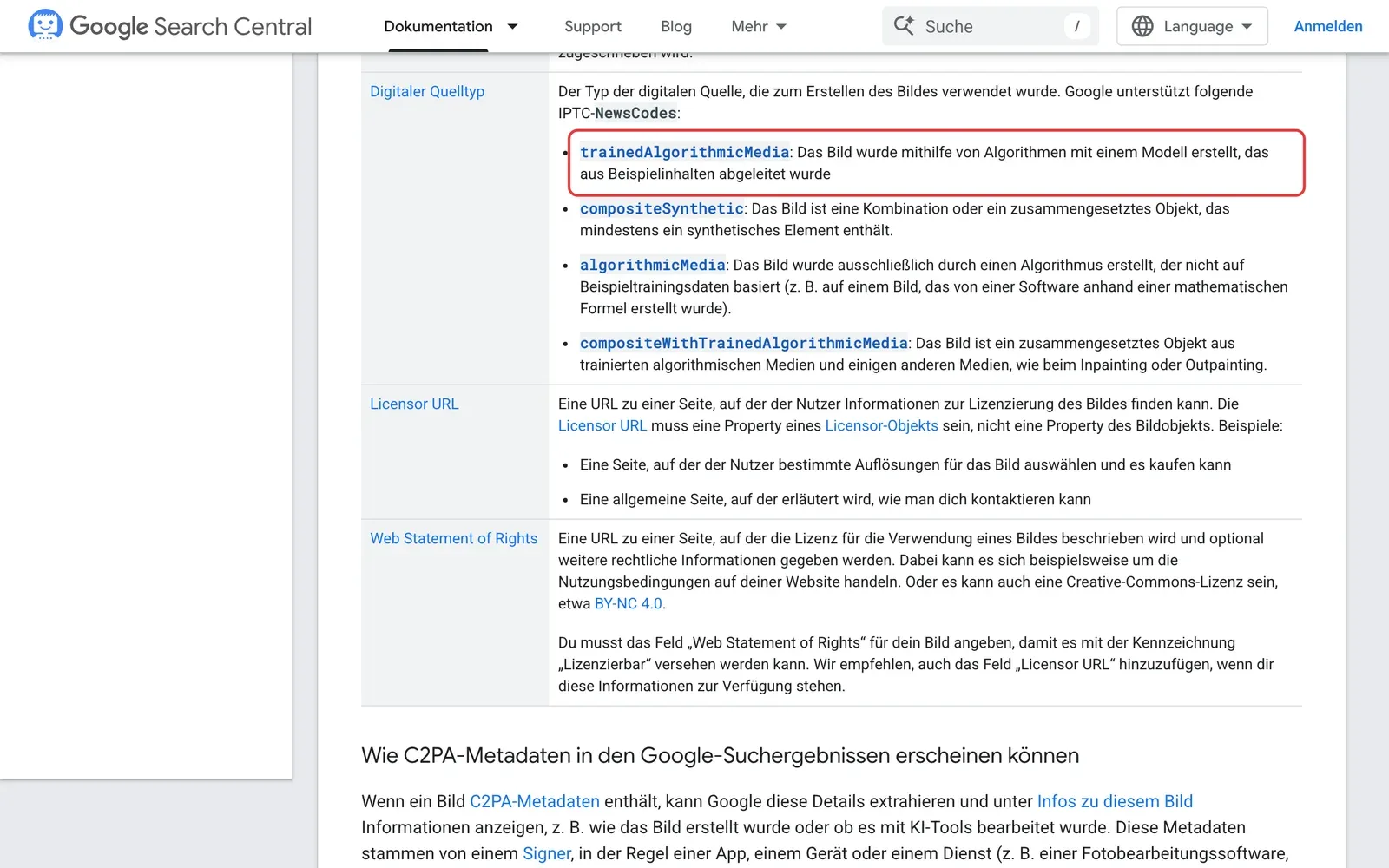1389x868 pixels.
Task: Open the algorithmicMedia code link
Action: coord(653,265)
